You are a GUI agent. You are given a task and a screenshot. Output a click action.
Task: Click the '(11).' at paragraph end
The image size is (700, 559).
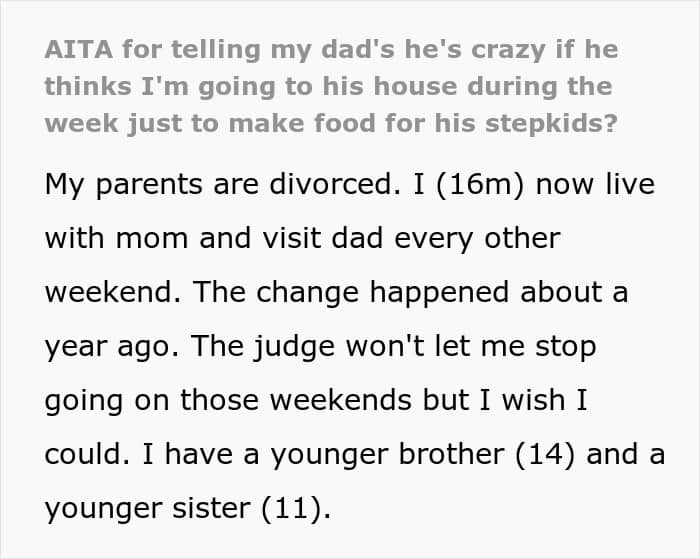[x=296, y=508]
